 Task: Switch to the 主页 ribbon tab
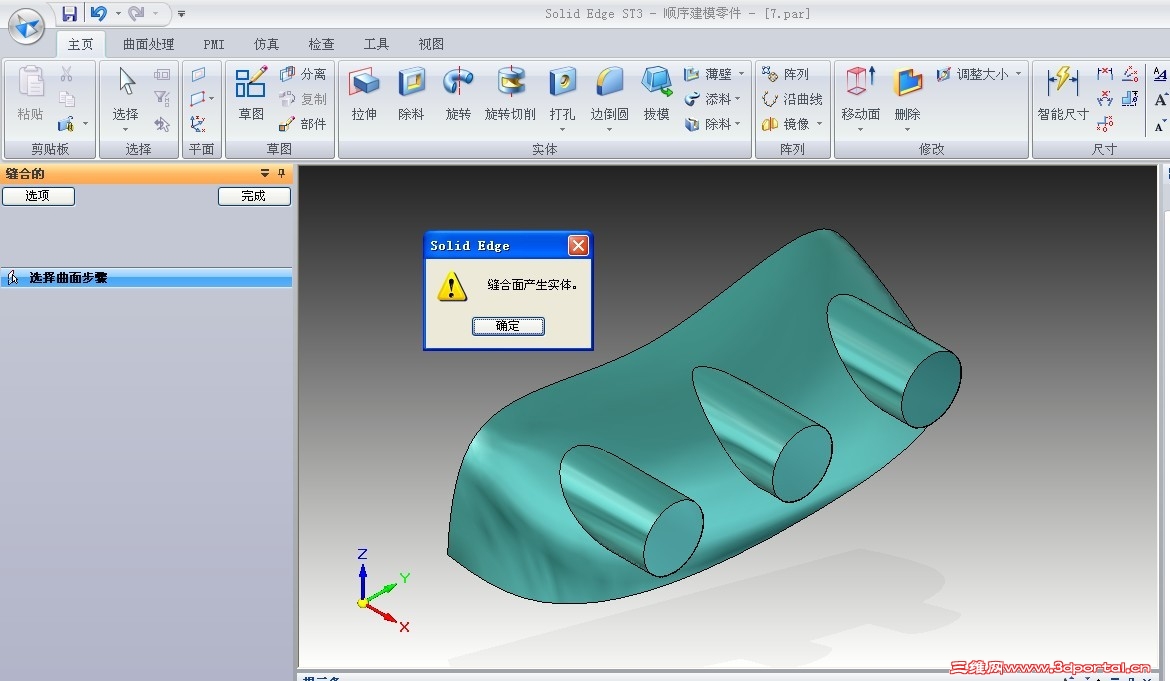81,44
